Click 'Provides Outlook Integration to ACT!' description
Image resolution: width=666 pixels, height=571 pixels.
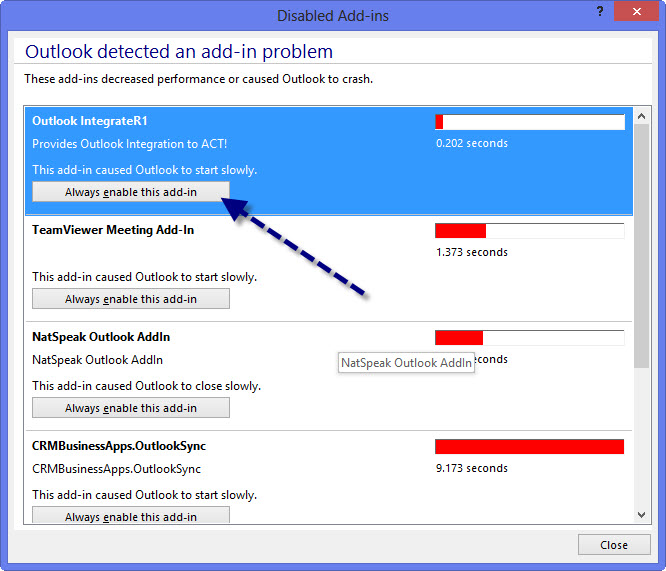130,144
